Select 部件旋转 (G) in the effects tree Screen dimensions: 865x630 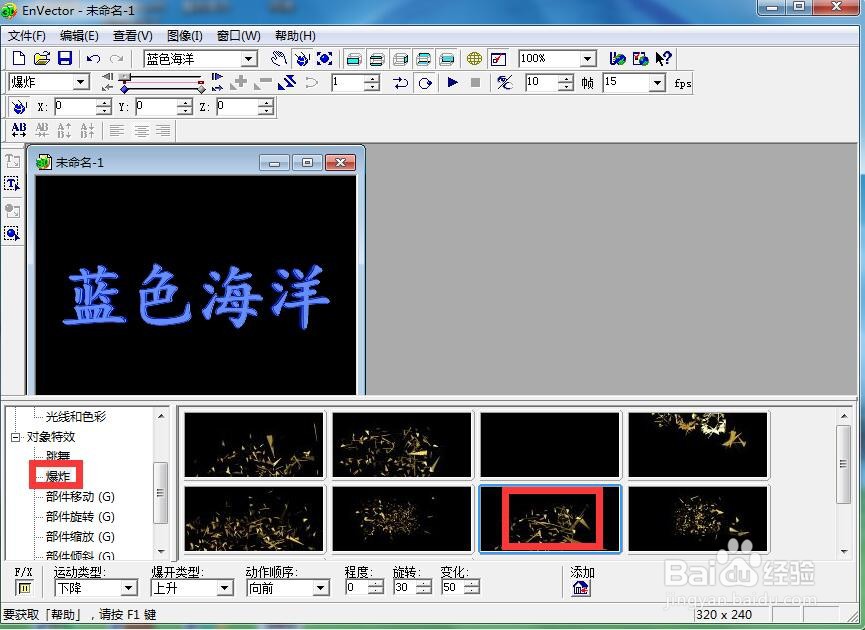(x=80, y=516)
